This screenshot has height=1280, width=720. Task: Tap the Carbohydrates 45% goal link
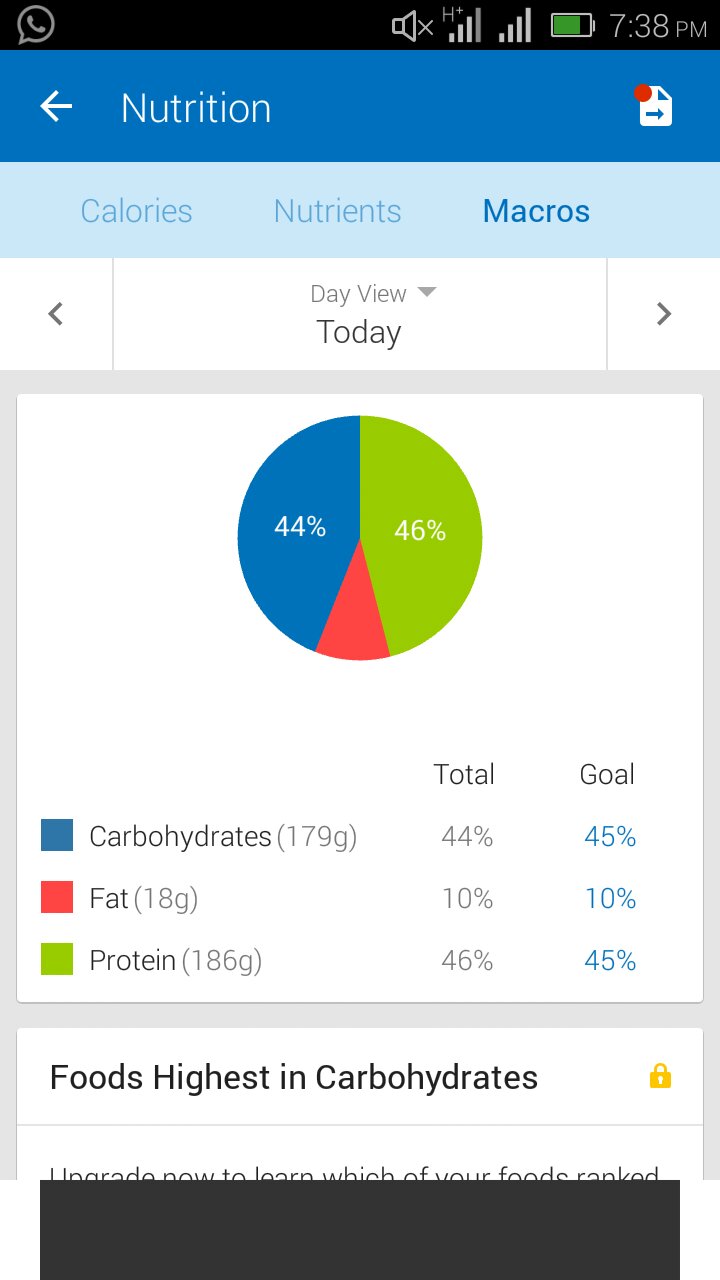click(610, 836)
